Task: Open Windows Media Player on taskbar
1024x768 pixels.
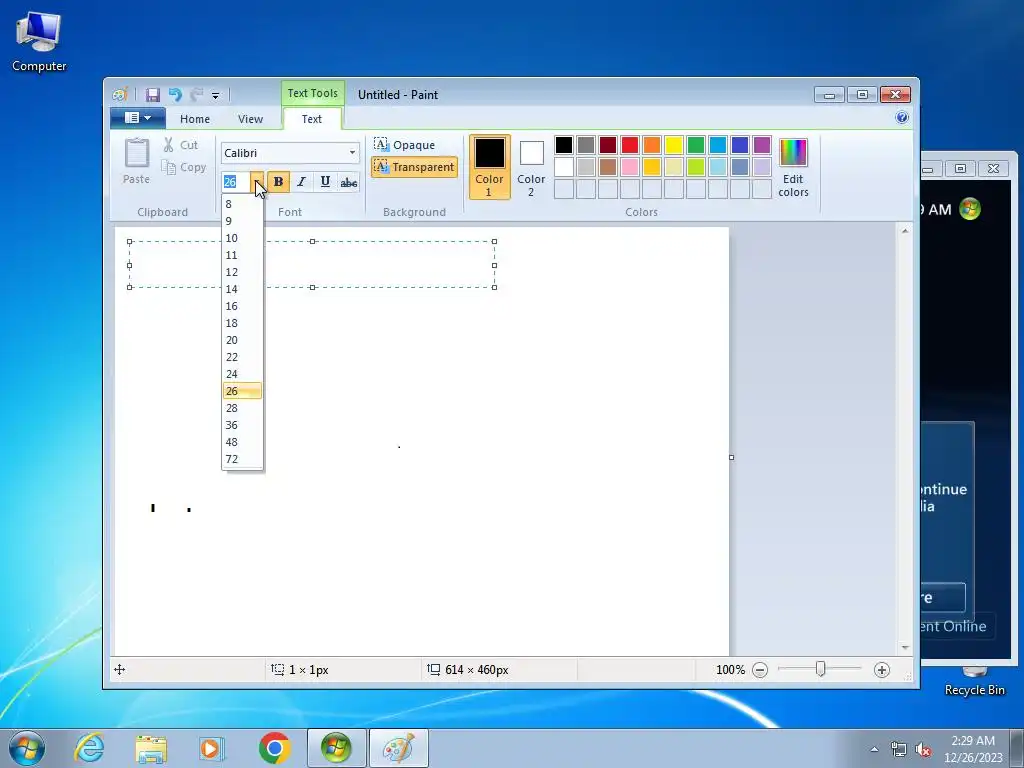Action: pos(212,748)
